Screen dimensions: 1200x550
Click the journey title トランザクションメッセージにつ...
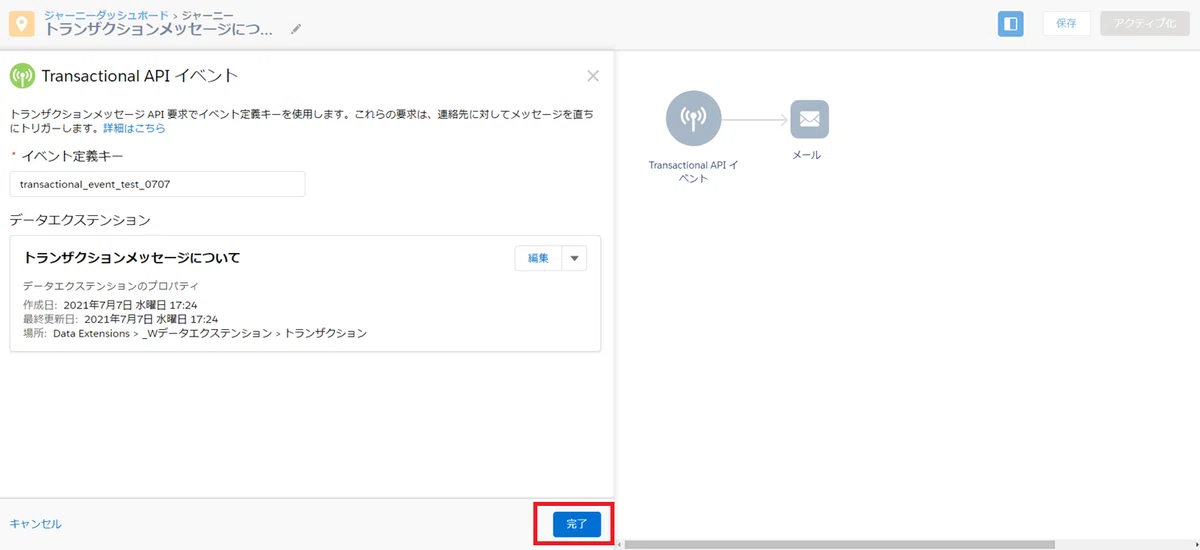pyautogui.click(x=159, y=30)
